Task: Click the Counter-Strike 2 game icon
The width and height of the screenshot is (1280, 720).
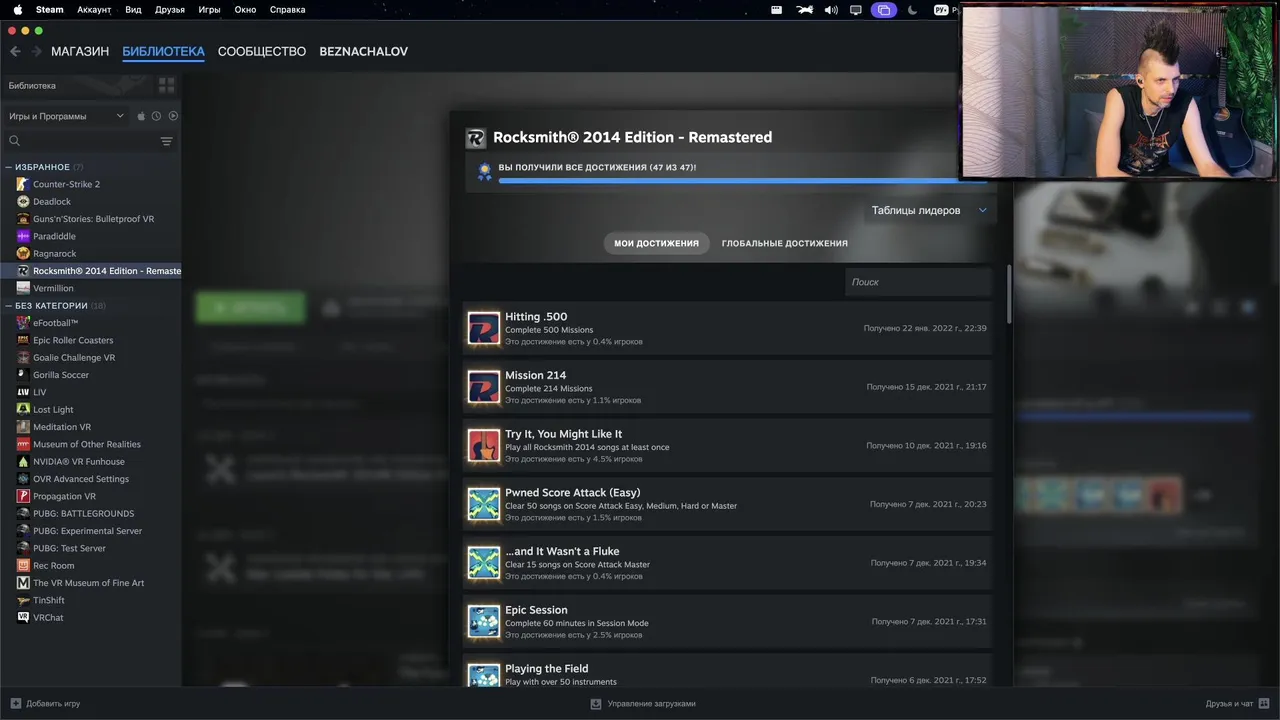Action: click(x=23, y=184)
